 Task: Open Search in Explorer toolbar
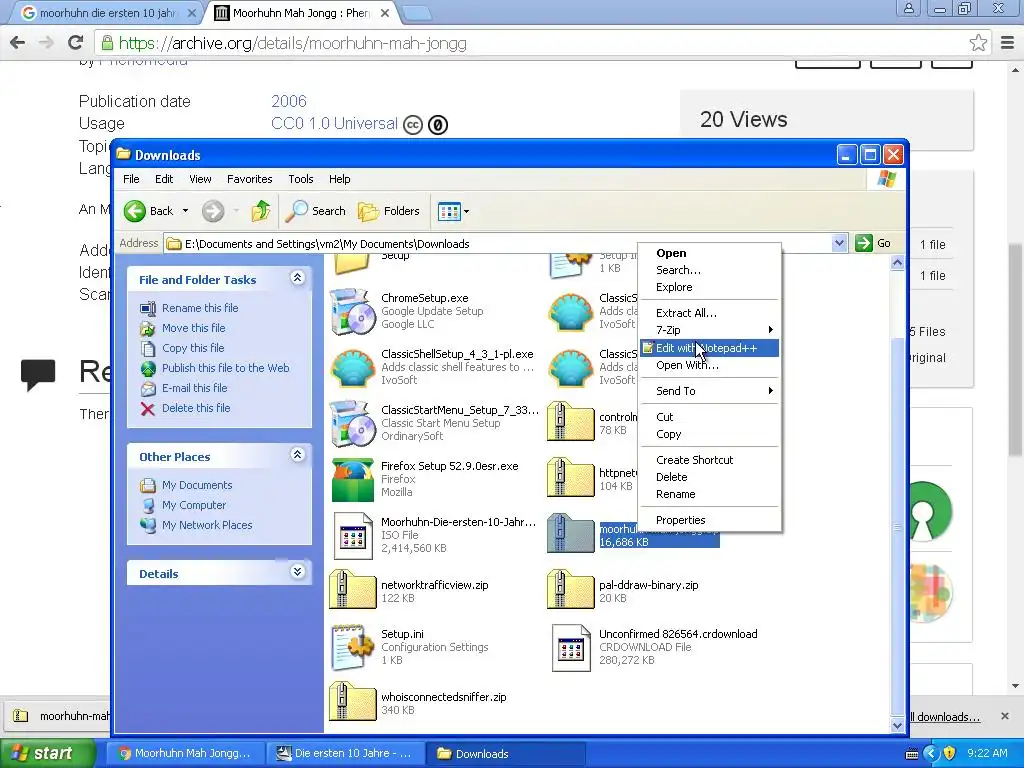[317, 211]
